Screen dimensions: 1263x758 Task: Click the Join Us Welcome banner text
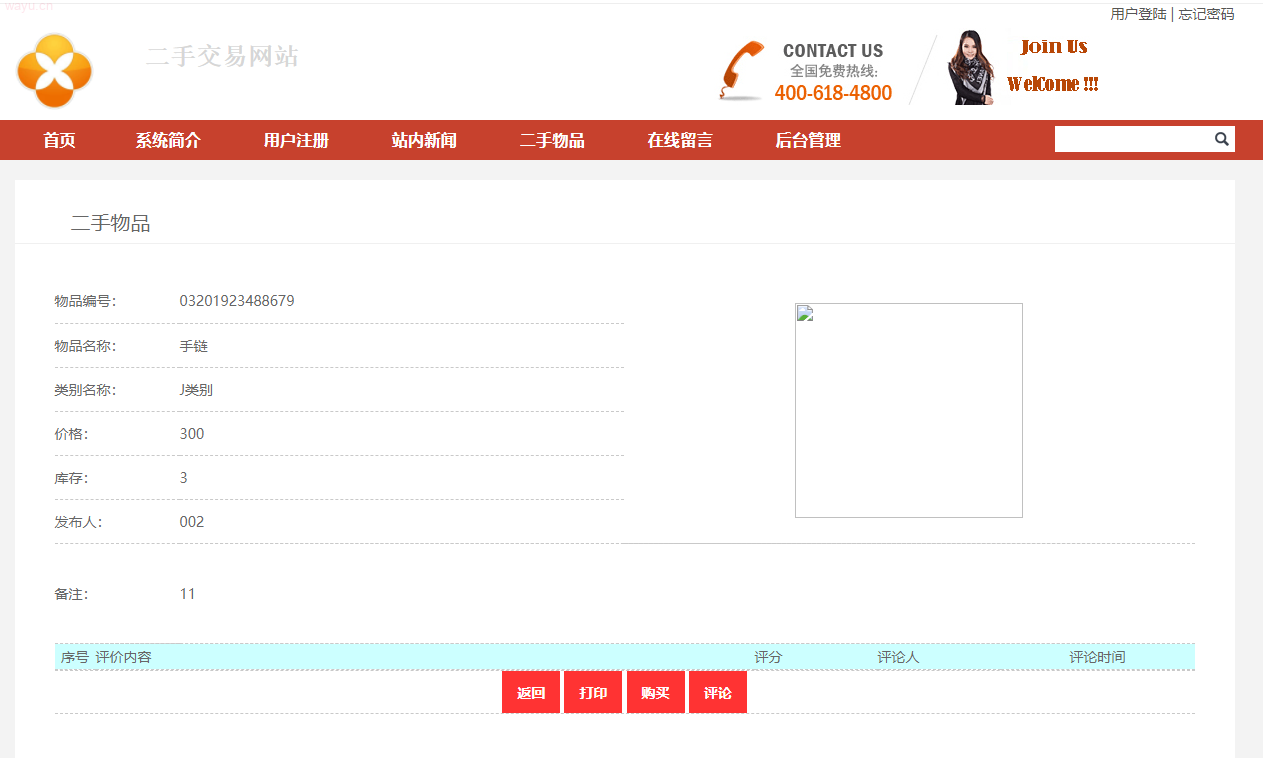pyautogui.click(x=1053, y=65)
